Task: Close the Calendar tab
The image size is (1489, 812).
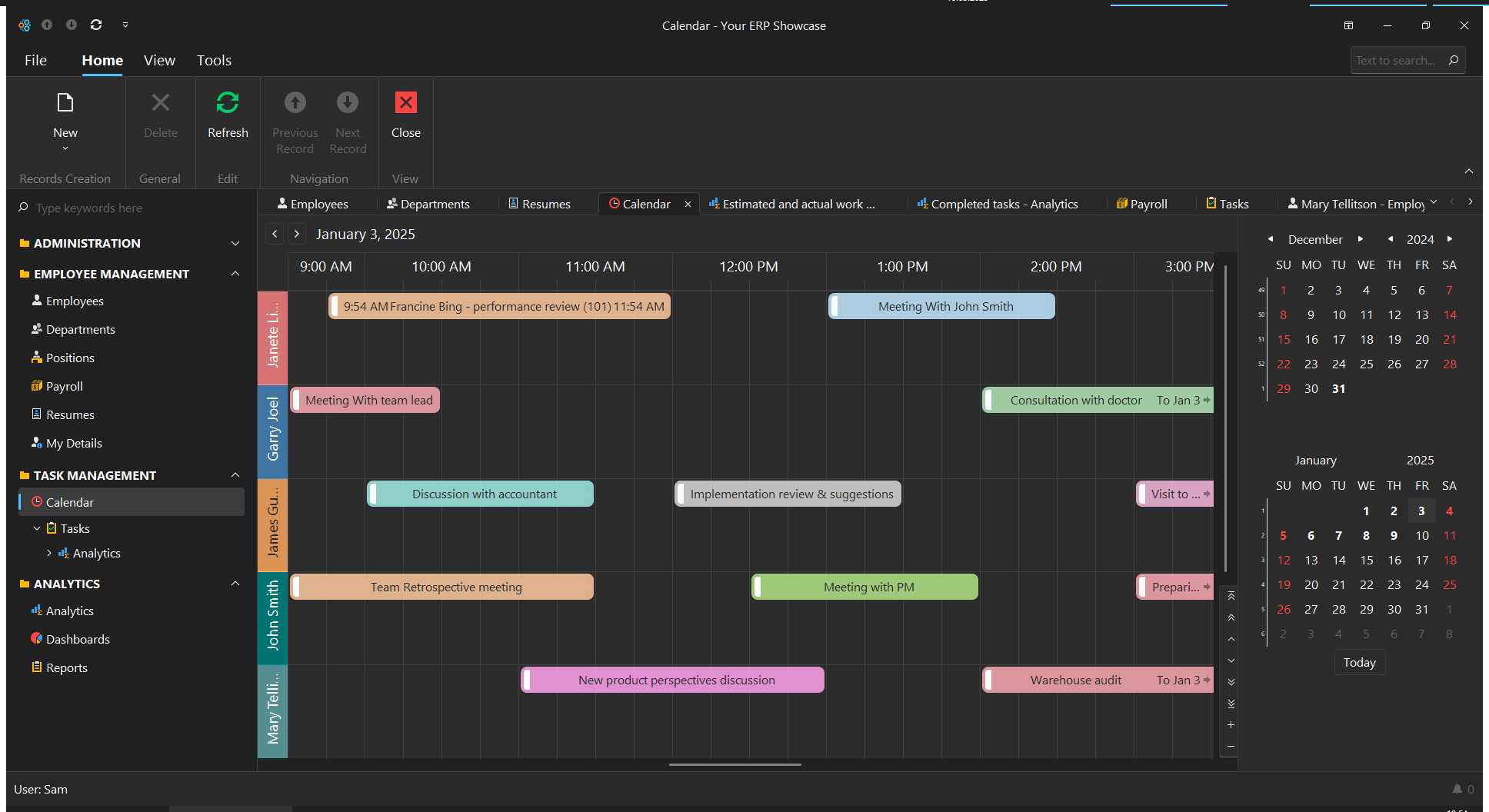Action: click(688, 204)
